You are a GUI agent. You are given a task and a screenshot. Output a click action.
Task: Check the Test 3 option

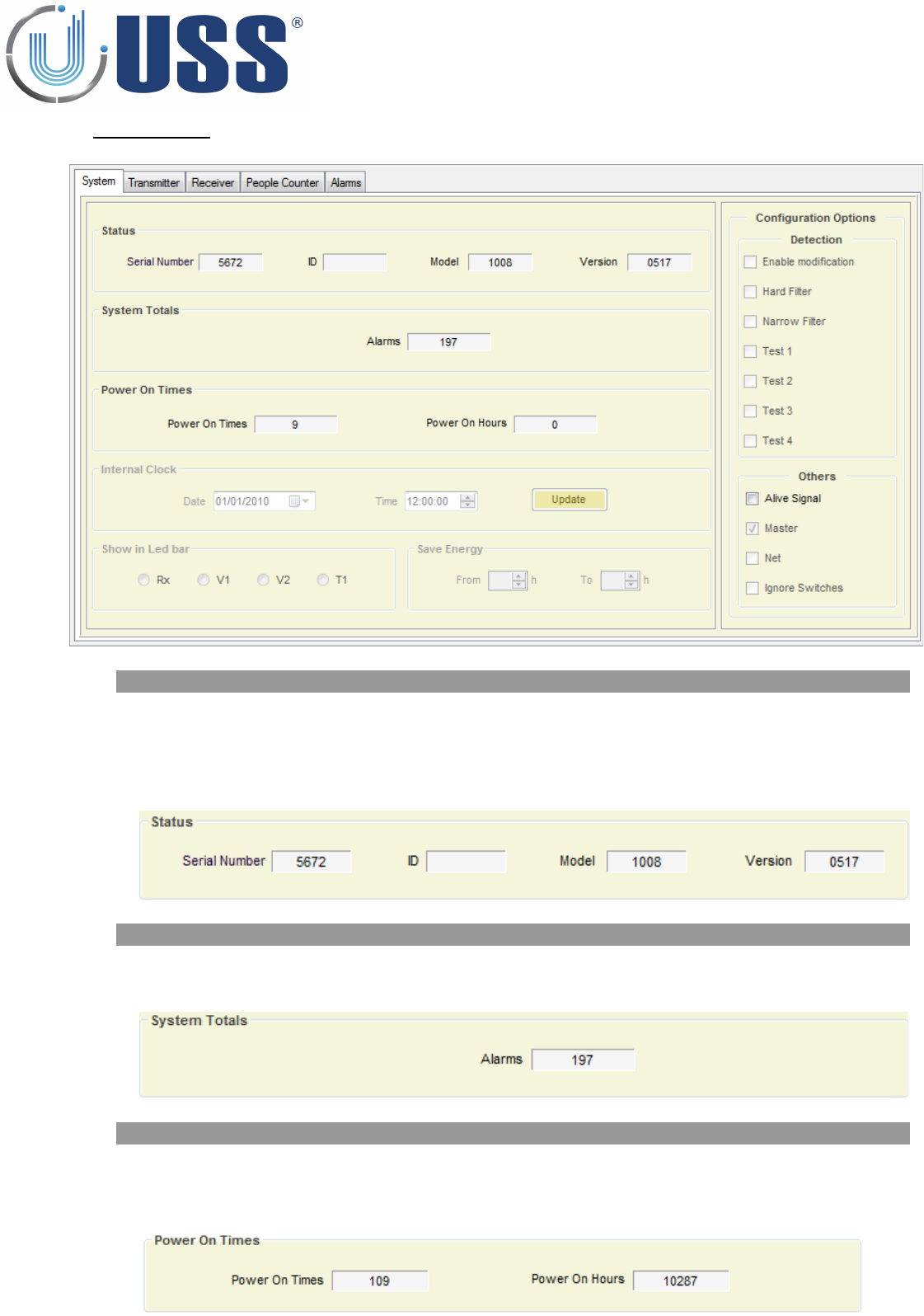[x=750, y=411]
